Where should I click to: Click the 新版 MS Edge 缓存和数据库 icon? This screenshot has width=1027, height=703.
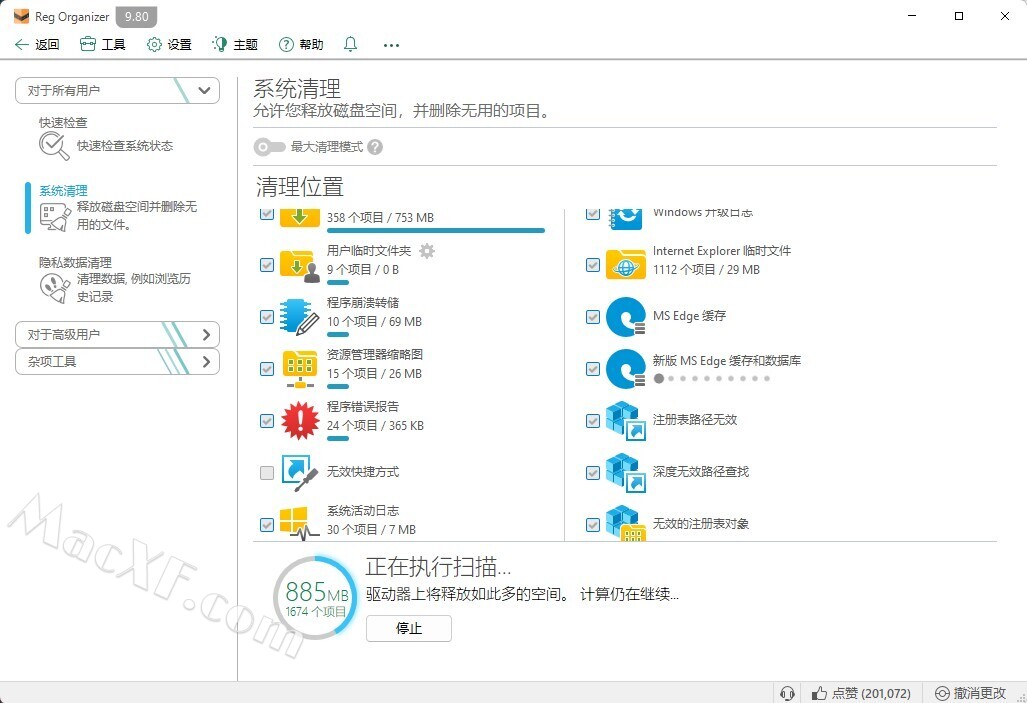626,369
